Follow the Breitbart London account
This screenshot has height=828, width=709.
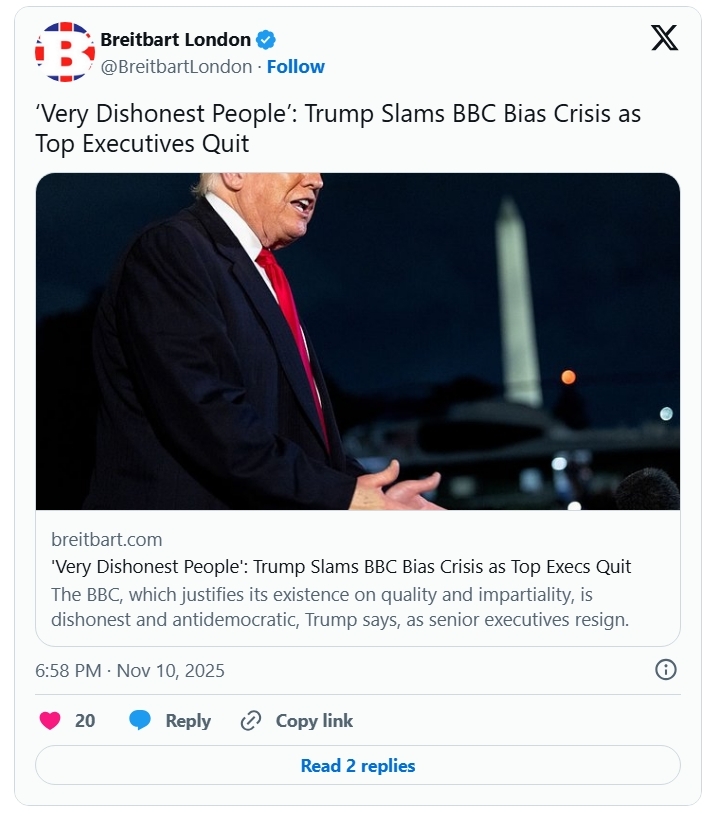tap(295, 67)
